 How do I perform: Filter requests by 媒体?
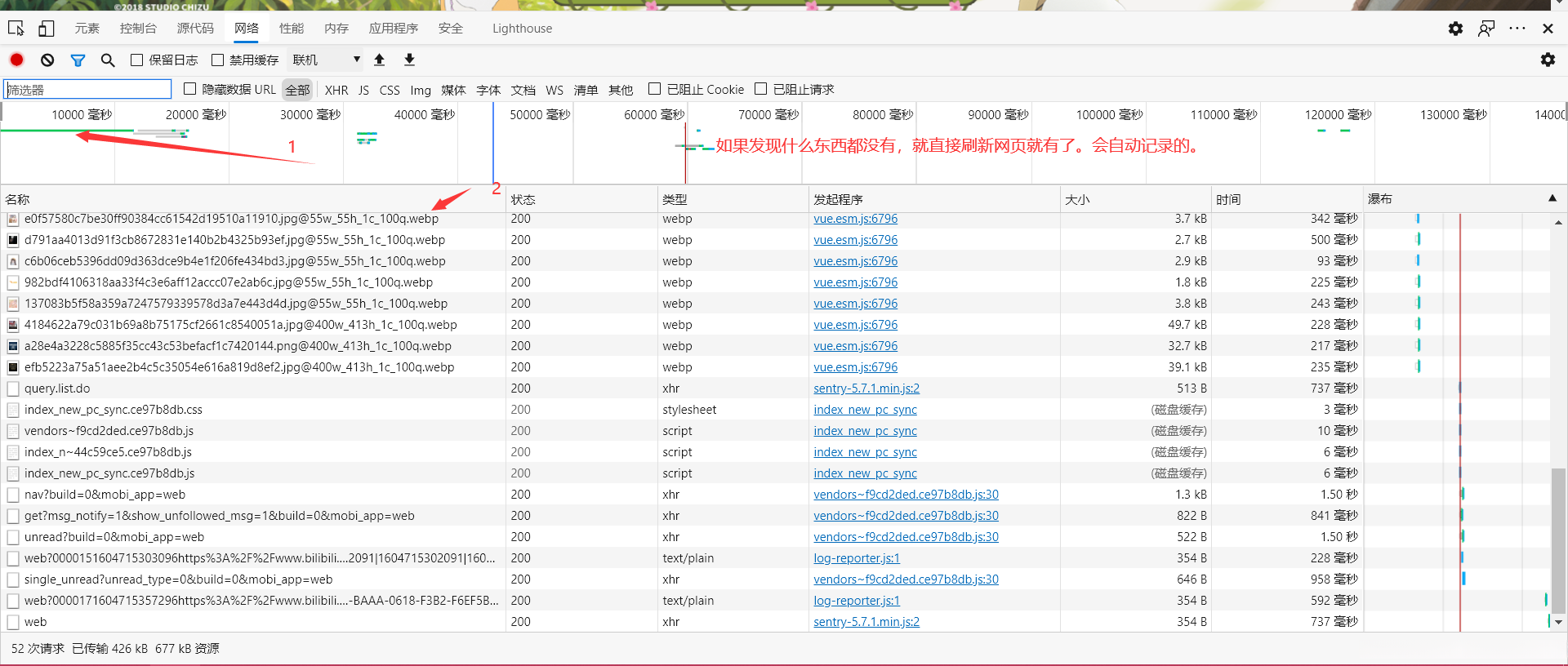(x=453, y=90)
